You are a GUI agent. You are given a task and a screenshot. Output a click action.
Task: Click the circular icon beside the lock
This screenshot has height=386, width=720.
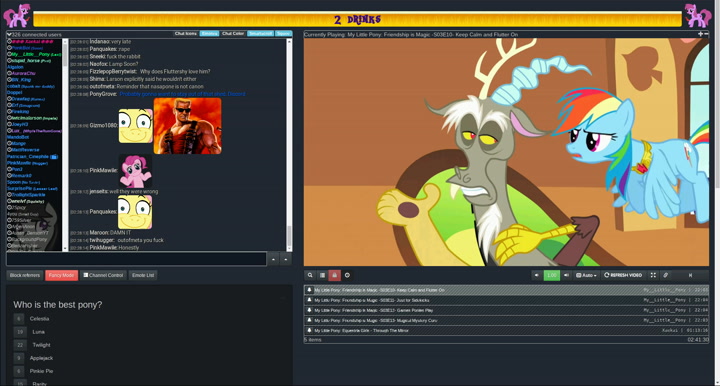347,275
